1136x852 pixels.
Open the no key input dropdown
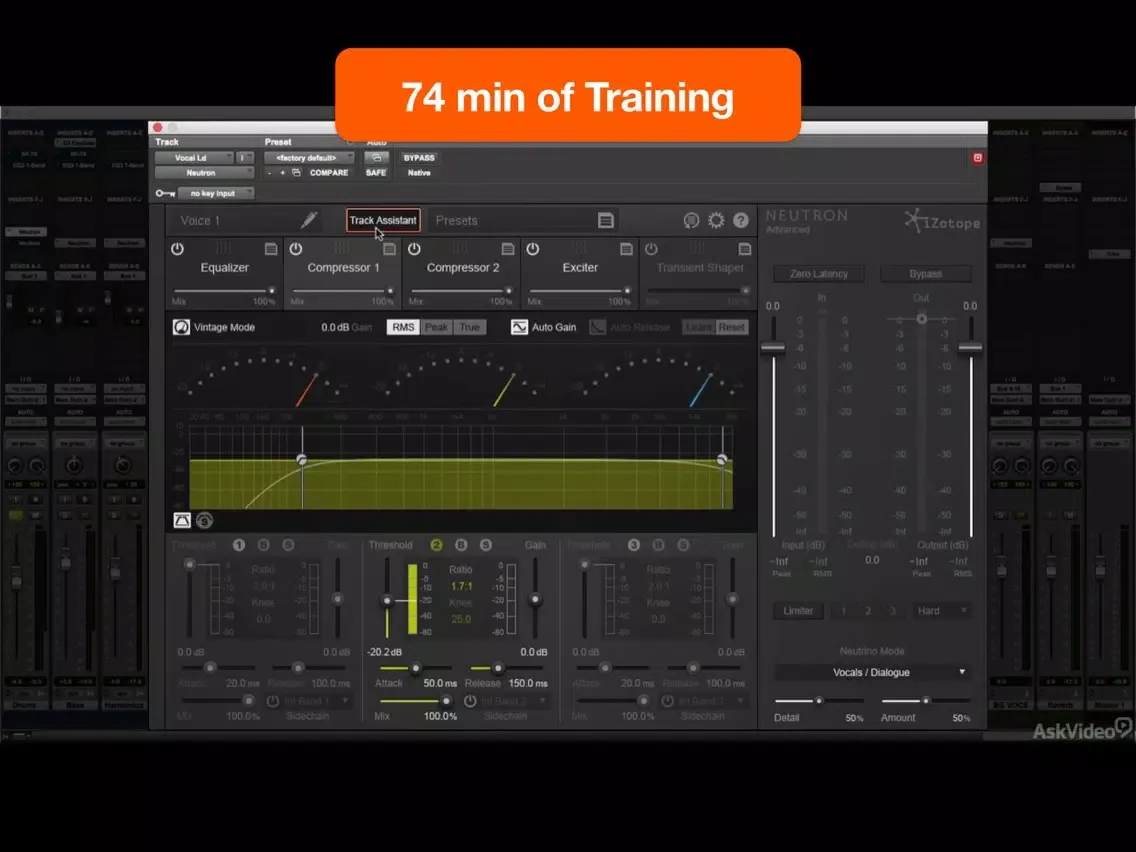click(x=216, y=193)
